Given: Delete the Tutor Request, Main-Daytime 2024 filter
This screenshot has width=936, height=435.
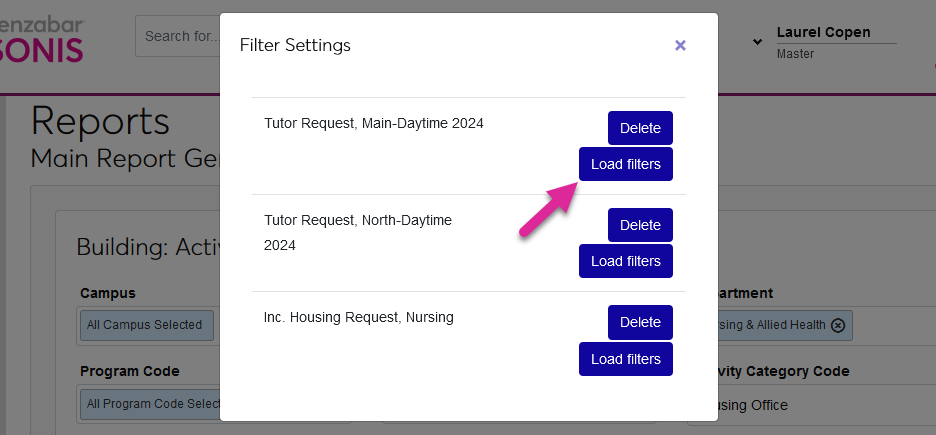Looking at the screenshot, I should (640, 128).
